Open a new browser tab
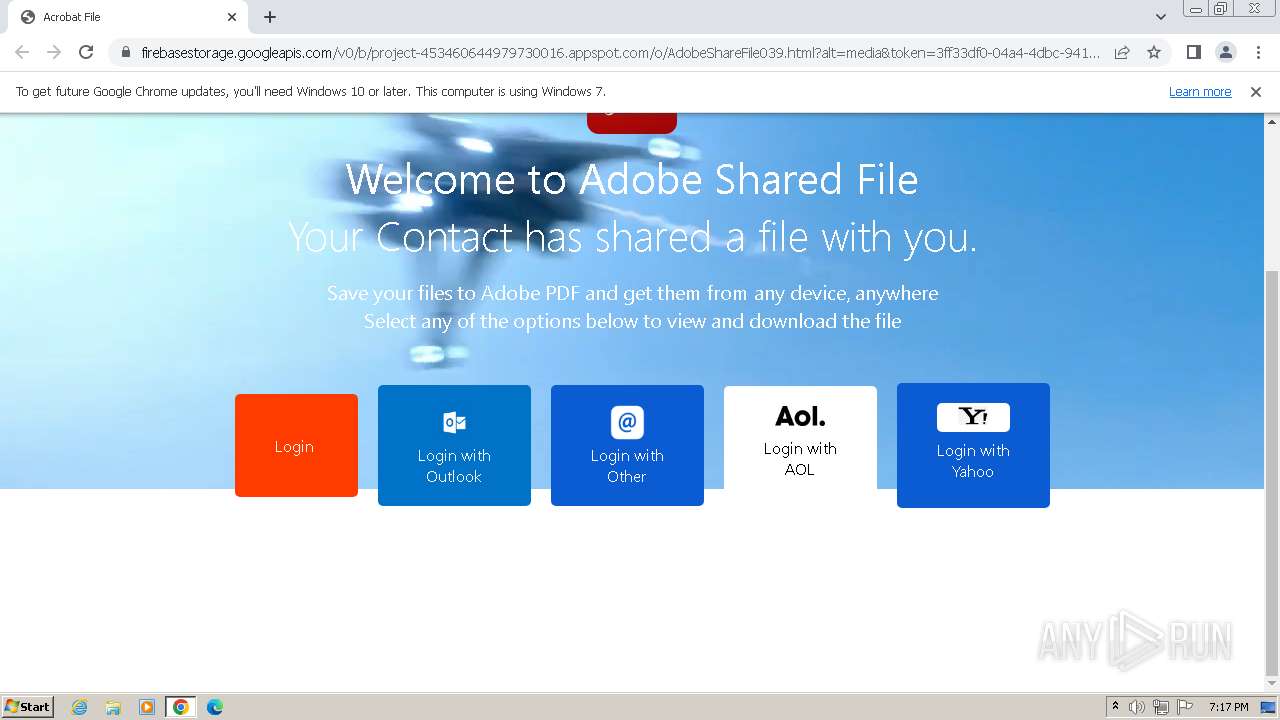The image size is (1280, 720). coord(270,17)
